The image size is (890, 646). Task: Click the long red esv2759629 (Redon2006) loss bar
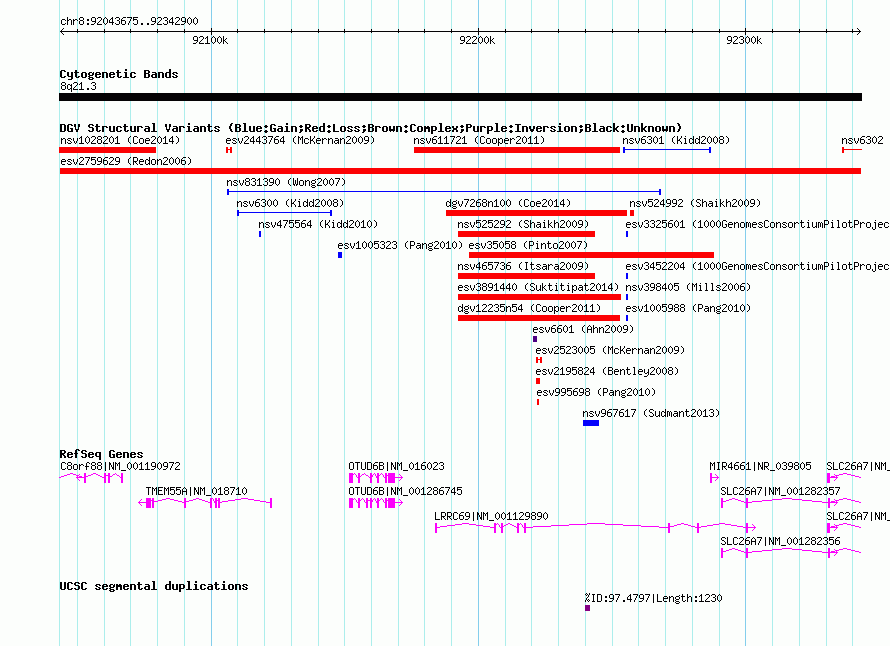coord(460,171)
